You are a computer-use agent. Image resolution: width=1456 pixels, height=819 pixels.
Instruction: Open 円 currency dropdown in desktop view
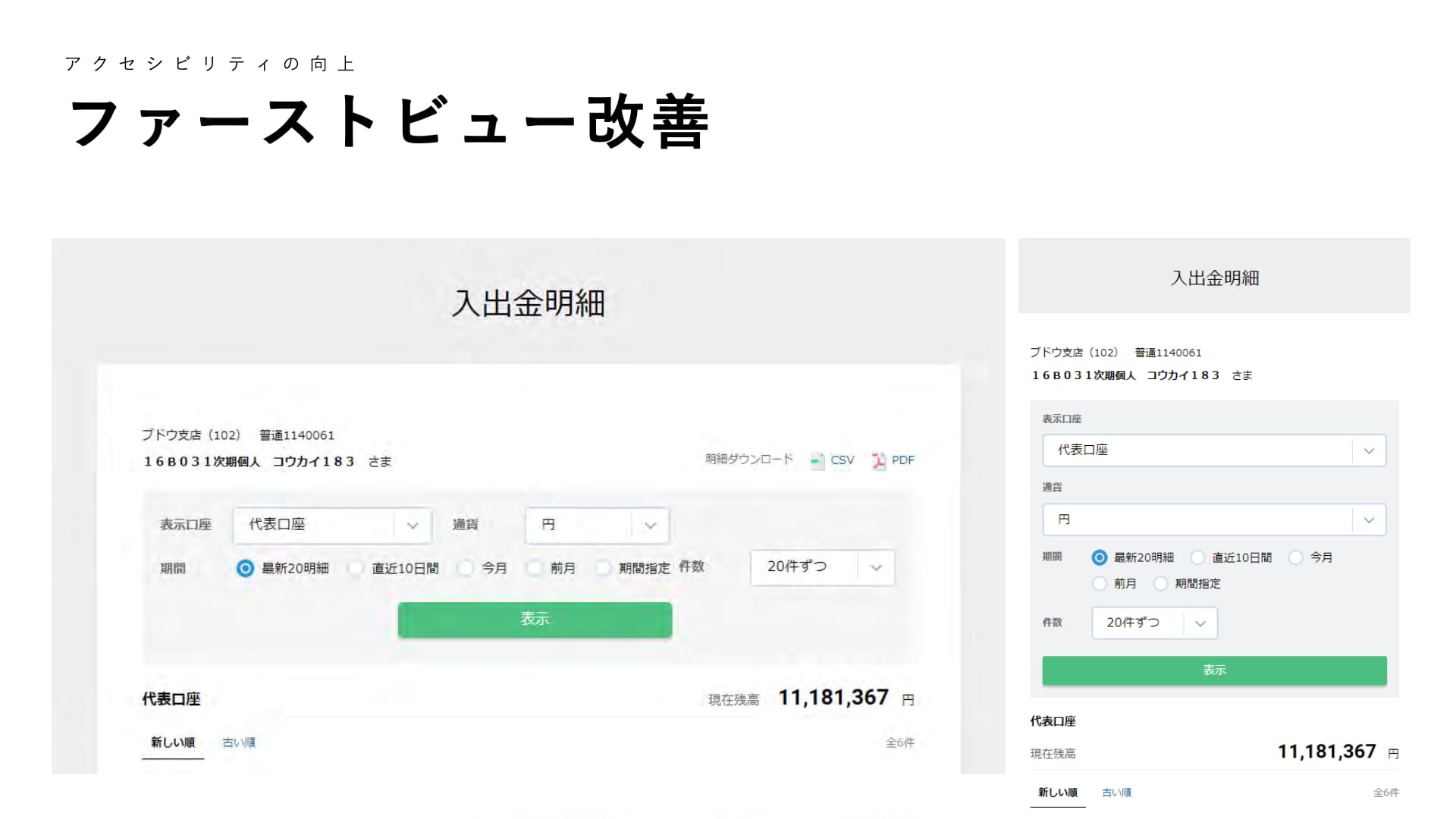[597, 525]
